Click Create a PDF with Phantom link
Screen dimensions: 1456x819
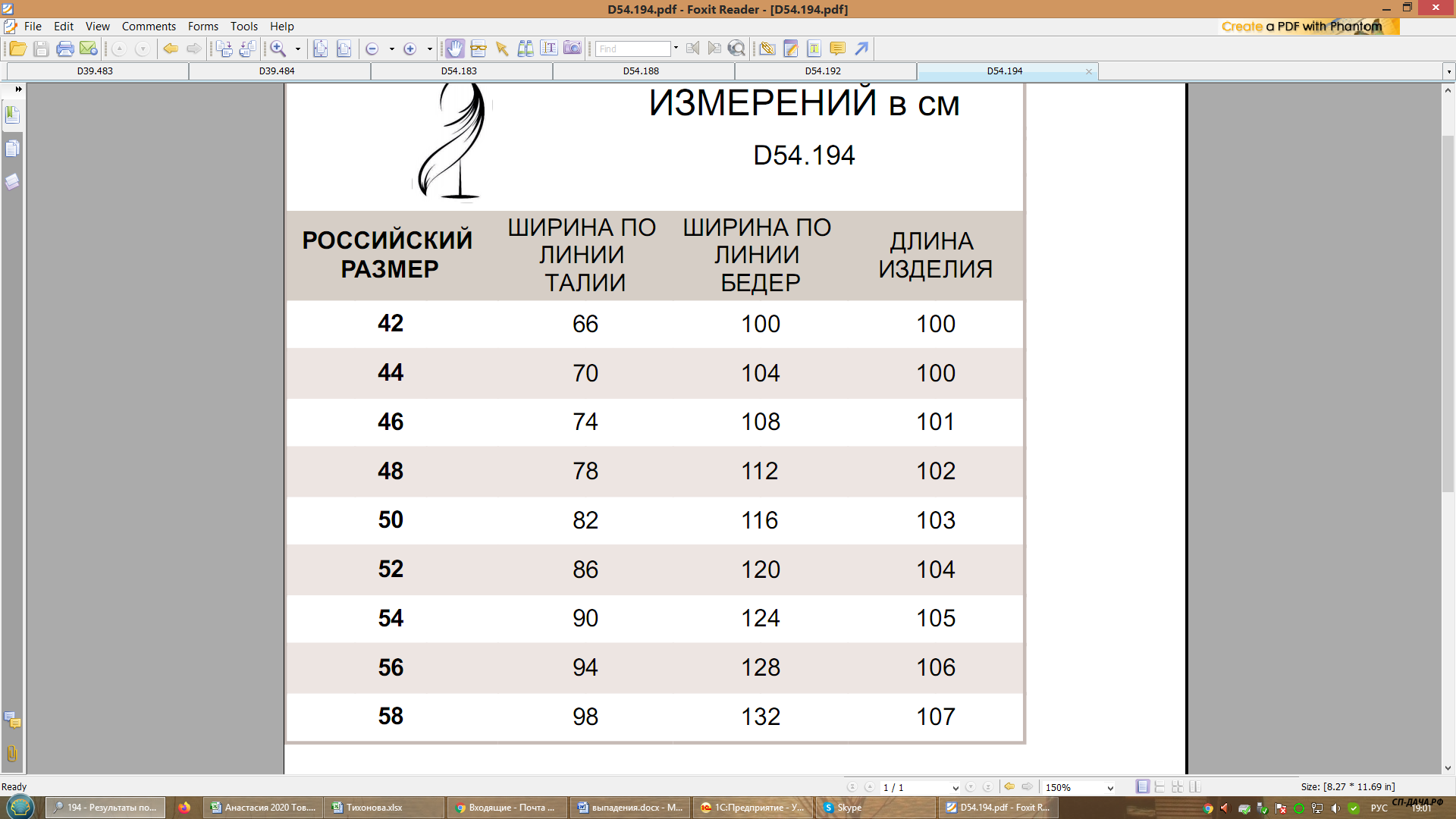click(1301, 27)
